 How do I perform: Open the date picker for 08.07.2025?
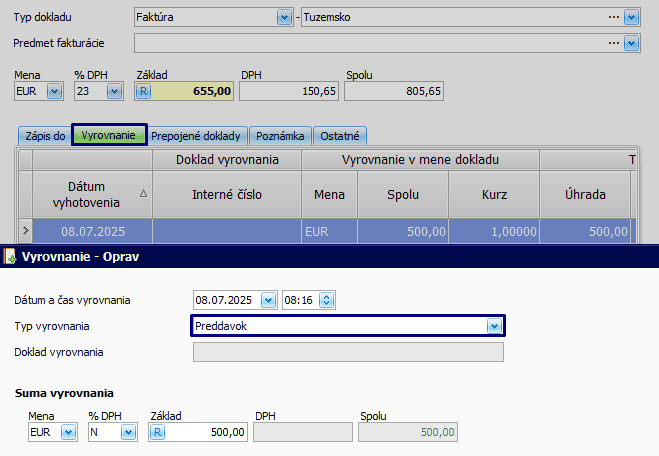point(267,299)
